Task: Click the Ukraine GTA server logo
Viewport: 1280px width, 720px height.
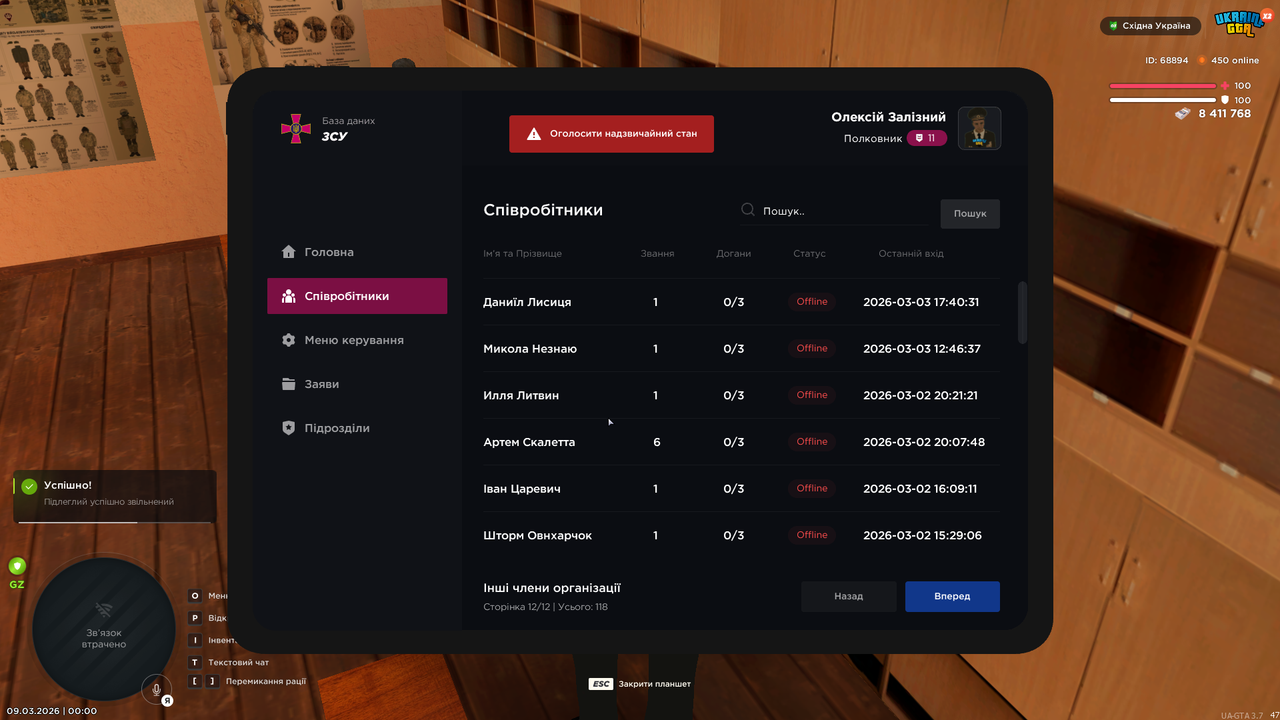Action: coord(1241,23)
